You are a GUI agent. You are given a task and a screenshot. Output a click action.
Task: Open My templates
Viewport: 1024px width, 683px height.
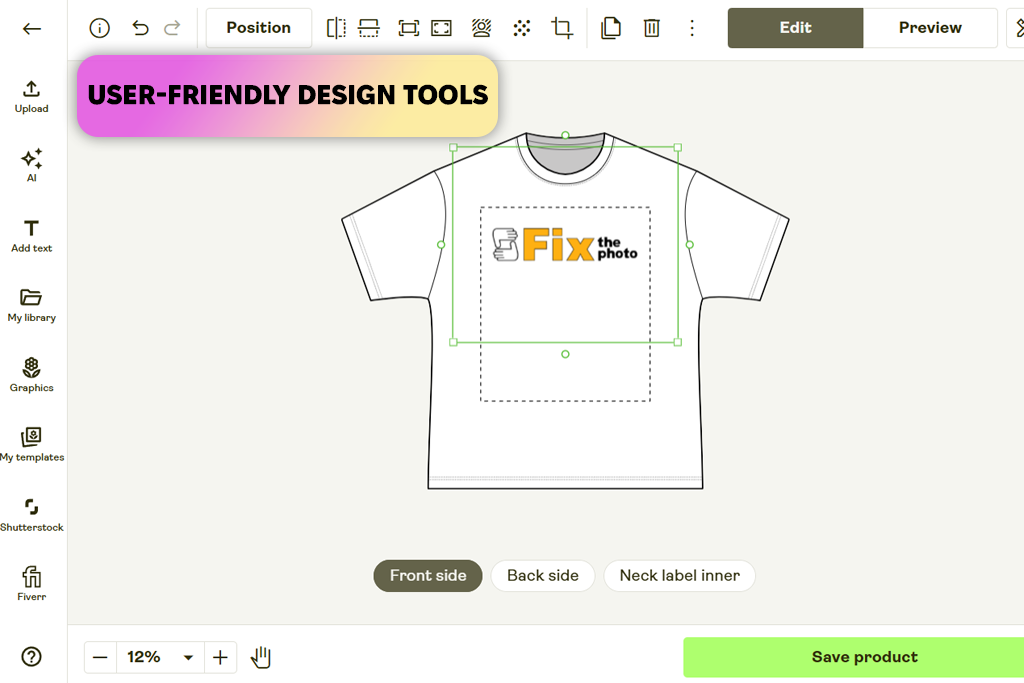pos(31,445)
